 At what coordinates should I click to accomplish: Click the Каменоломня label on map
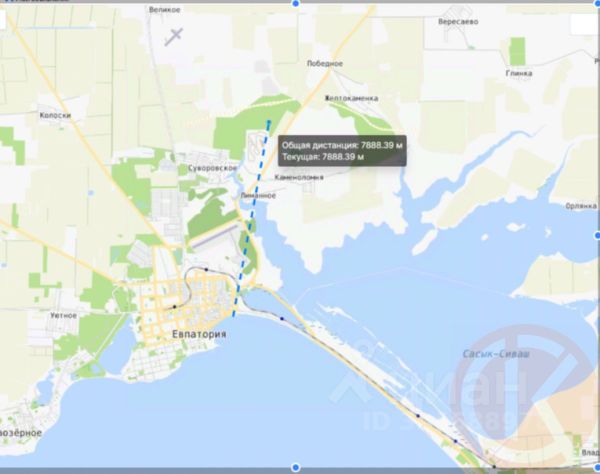click(x=299, y=177)
